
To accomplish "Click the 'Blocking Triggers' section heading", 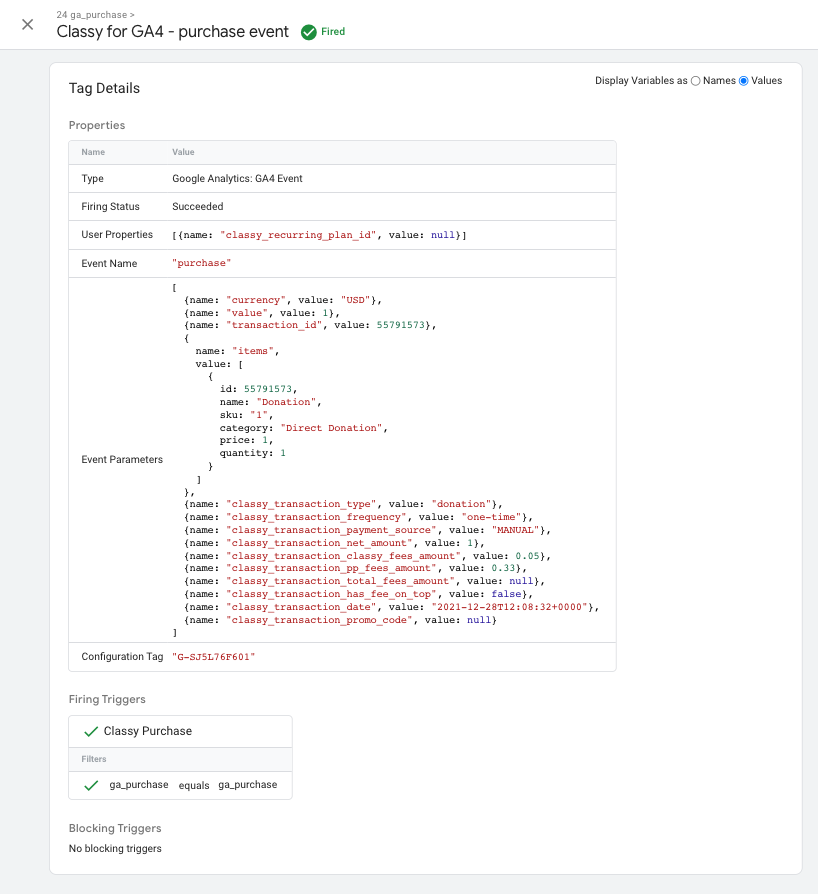I will point(115,828).
